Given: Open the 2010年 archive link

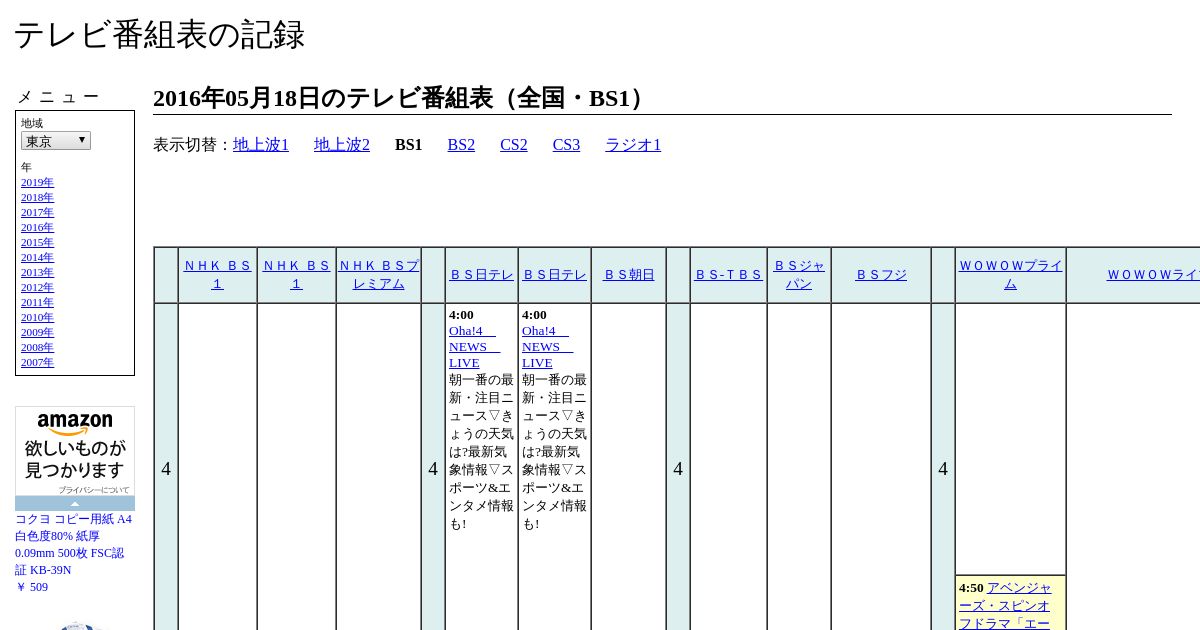Looking at the screenshot, I should pyautogui.click(x=37, y=318).
